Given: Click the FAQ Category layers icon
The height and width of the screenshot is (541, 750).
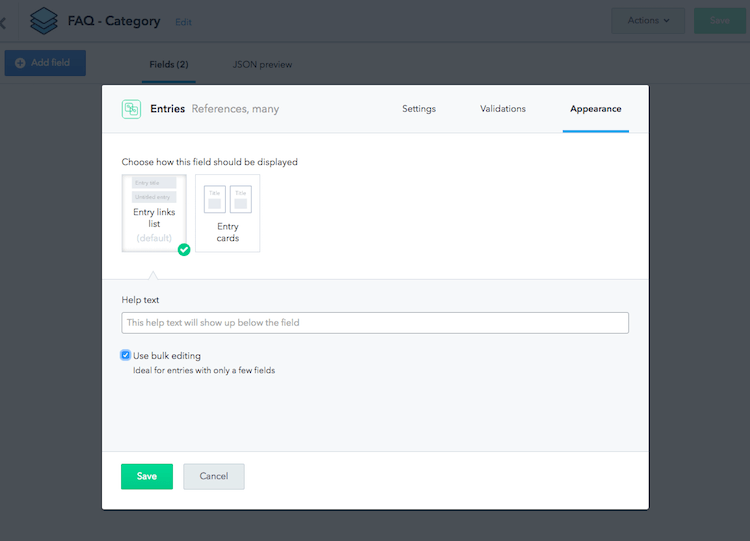Looking at the screenshot, I should tap(44, 21).
